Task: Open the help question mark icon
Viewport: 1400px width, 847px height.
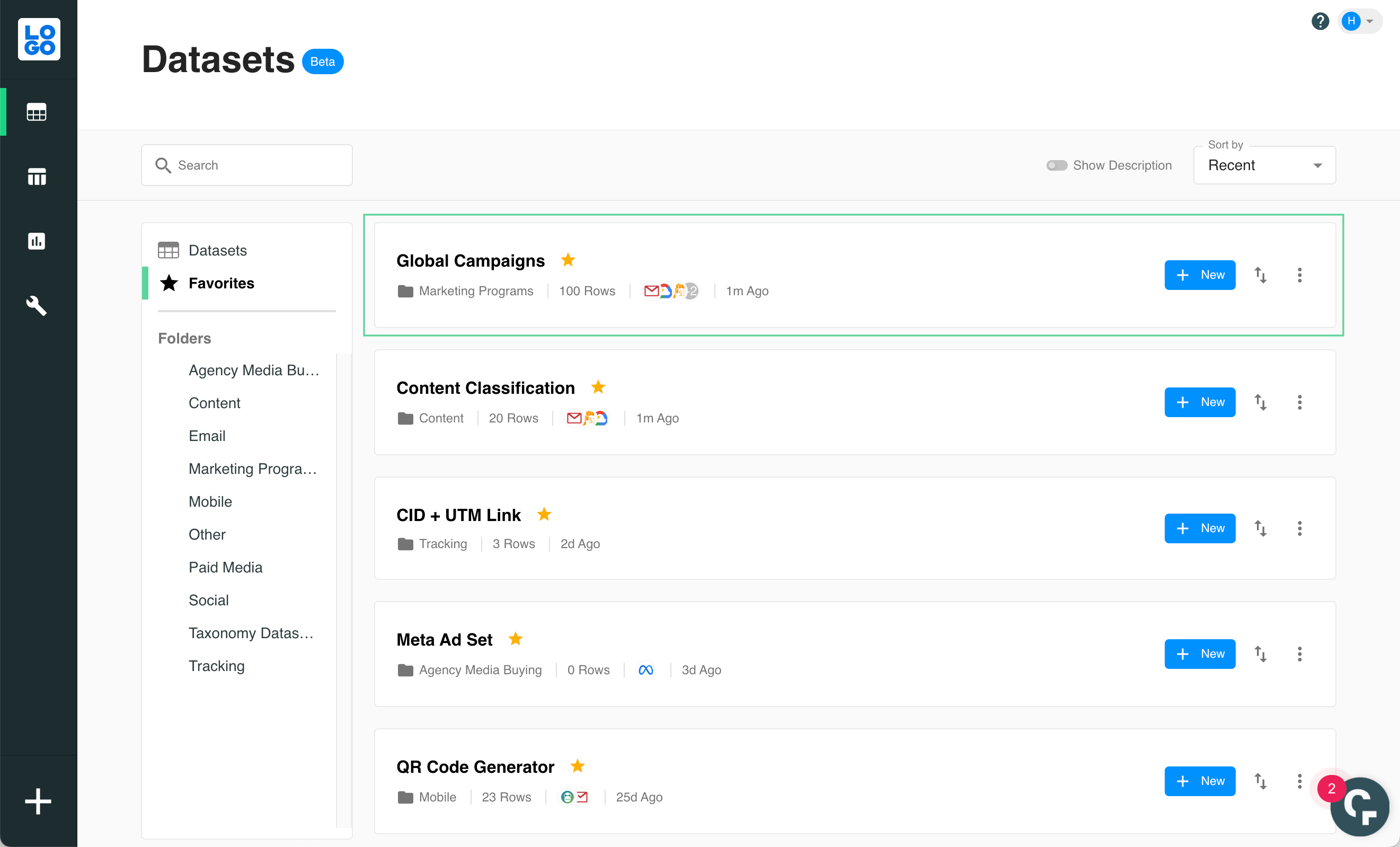Action: click(x=1320, y=21)
